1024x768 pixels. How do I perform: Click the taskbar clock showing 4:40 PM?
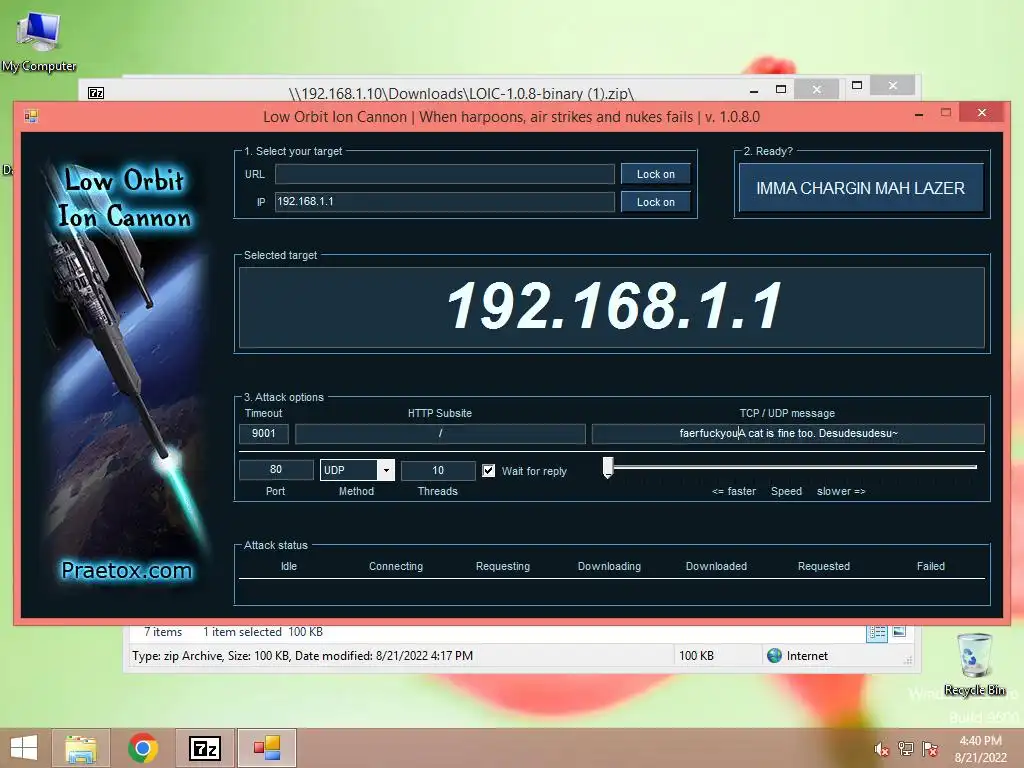(980, 749)
